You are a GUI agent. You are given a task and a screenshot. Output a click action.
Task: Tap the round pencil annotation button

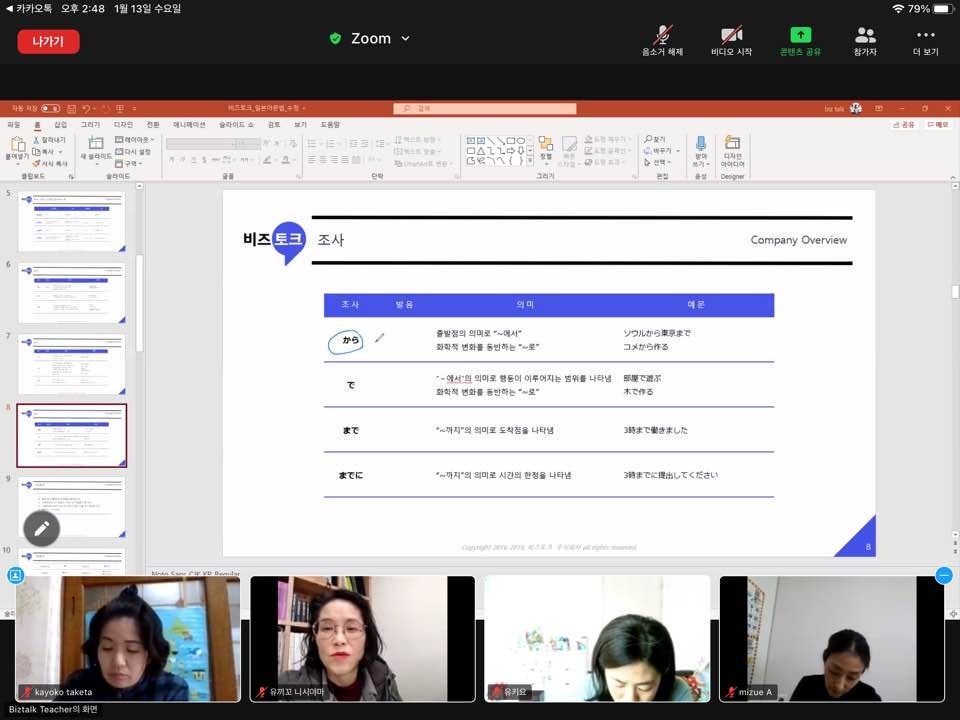pos(42,528)
